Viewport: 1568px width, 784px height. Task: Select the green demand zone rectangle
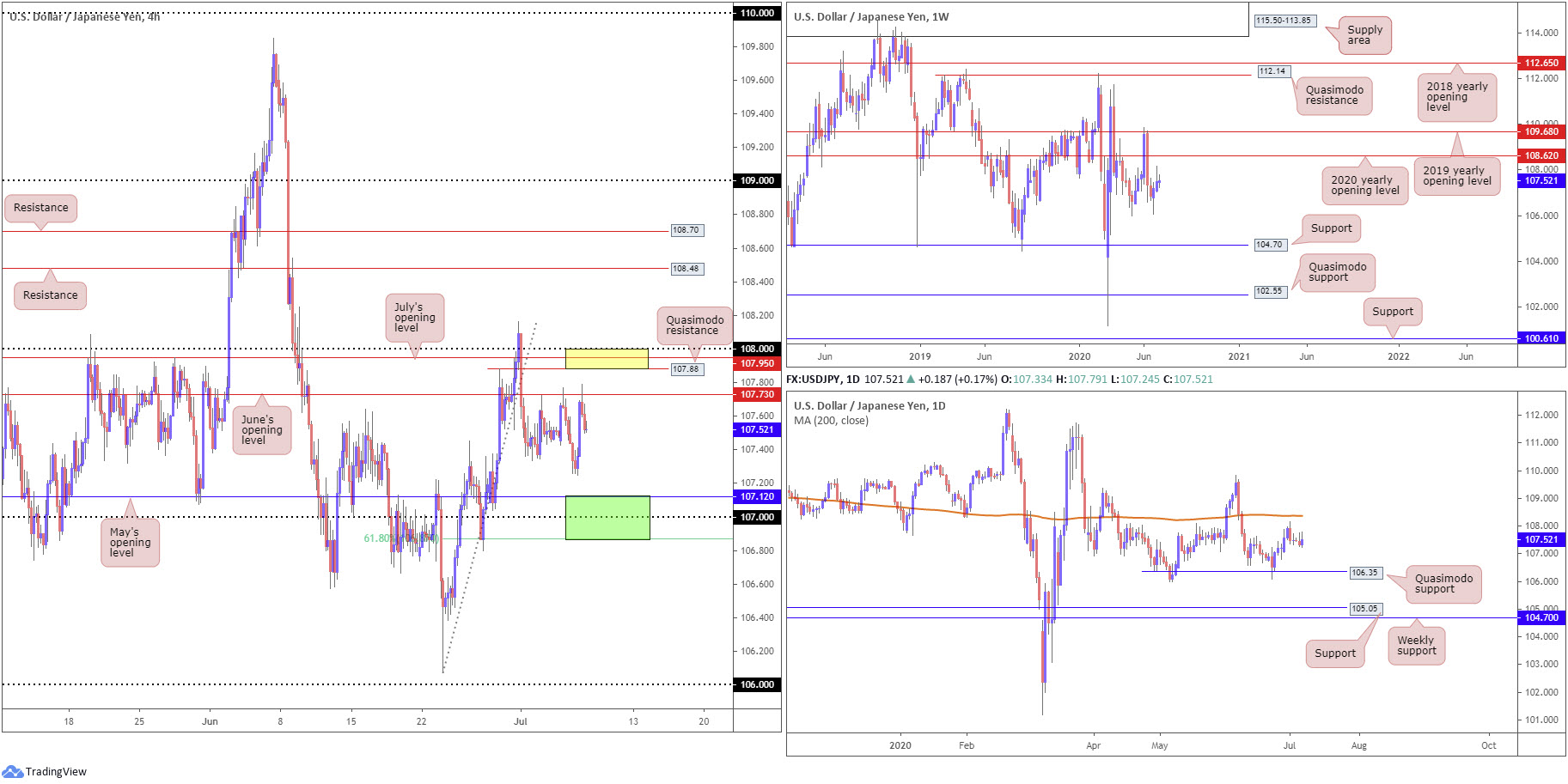[607, 518]
